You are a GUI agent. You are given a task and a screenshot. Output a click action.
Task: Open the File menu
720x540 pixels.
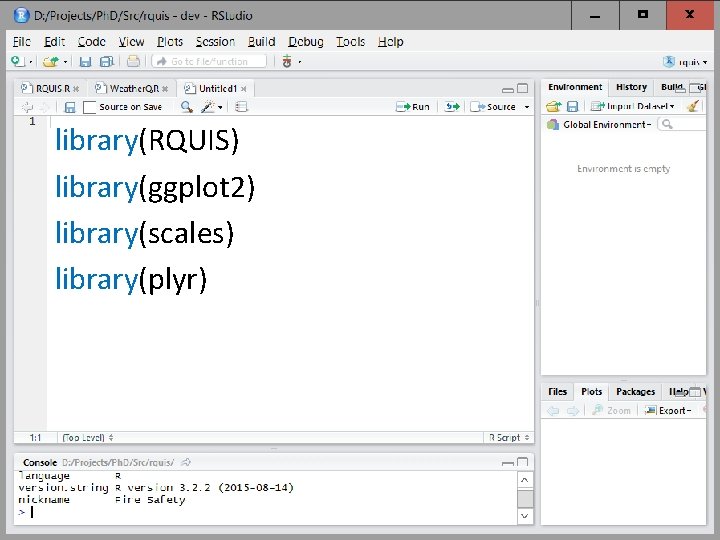pyautogui.click(x=22, y=42)
